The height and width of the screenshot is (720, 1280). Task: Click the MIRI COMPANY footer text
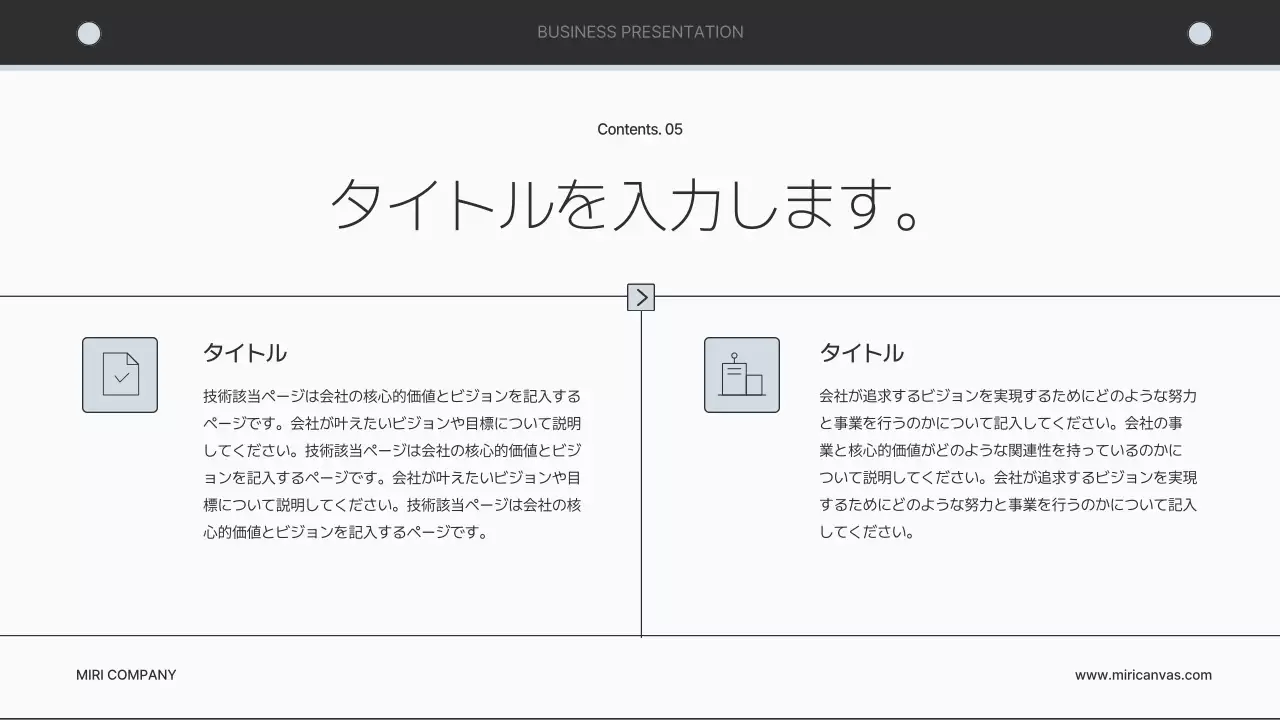126,675
